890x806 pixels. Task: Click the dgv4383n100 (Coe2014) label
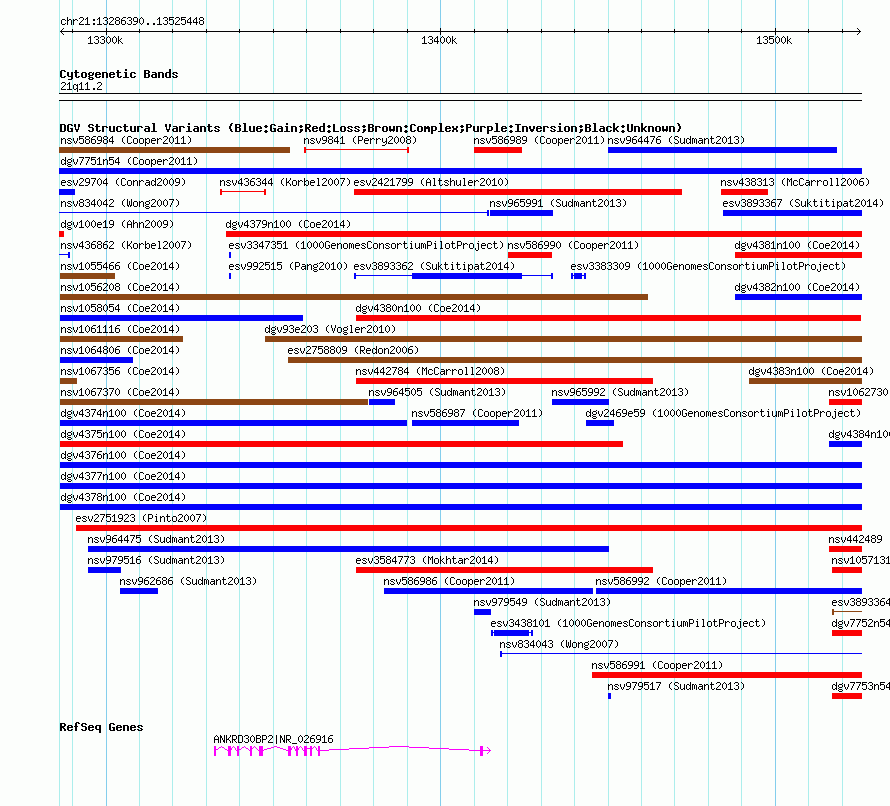click(x=811, y=371)
